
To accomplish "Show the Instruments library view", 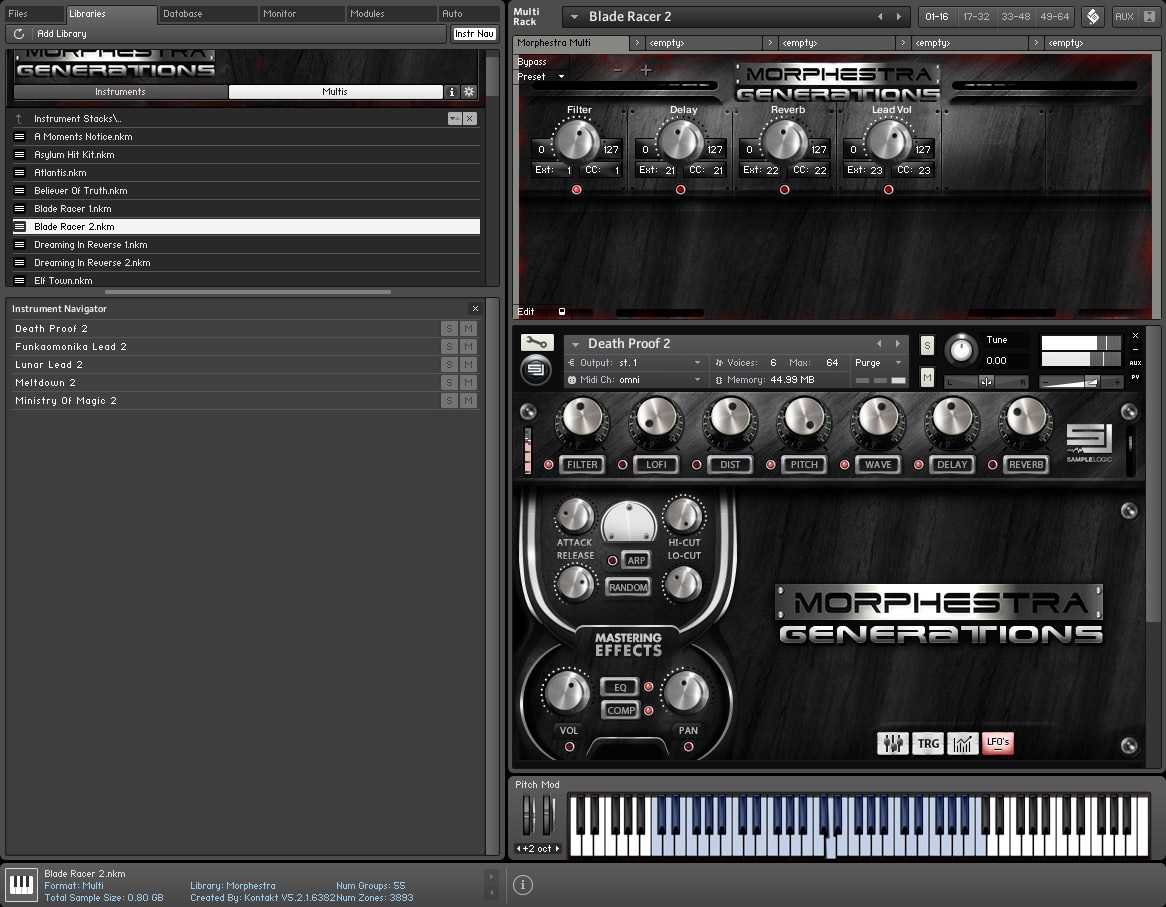I will [x=120, y=91].
